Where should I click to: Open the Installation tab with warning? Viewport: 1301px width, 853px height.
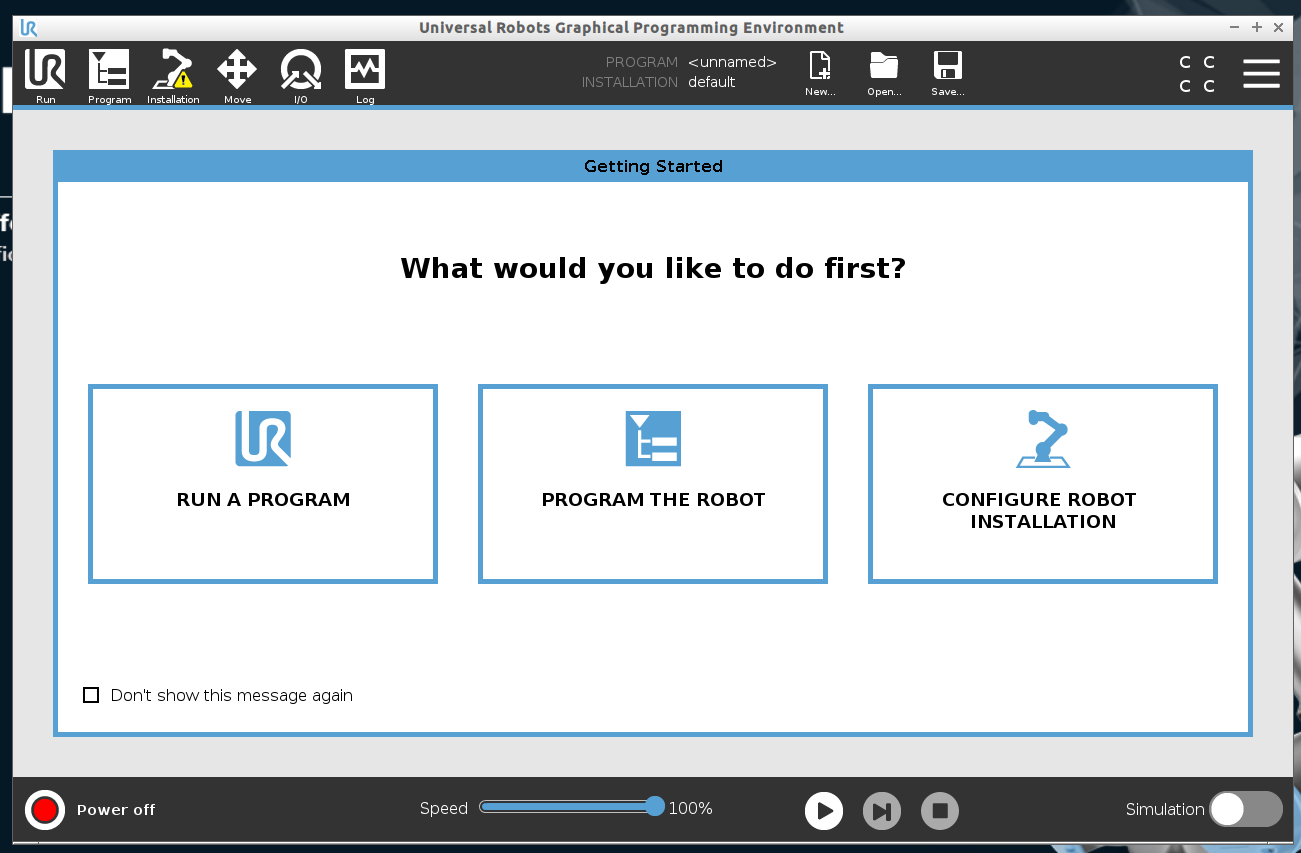(173, 76)
